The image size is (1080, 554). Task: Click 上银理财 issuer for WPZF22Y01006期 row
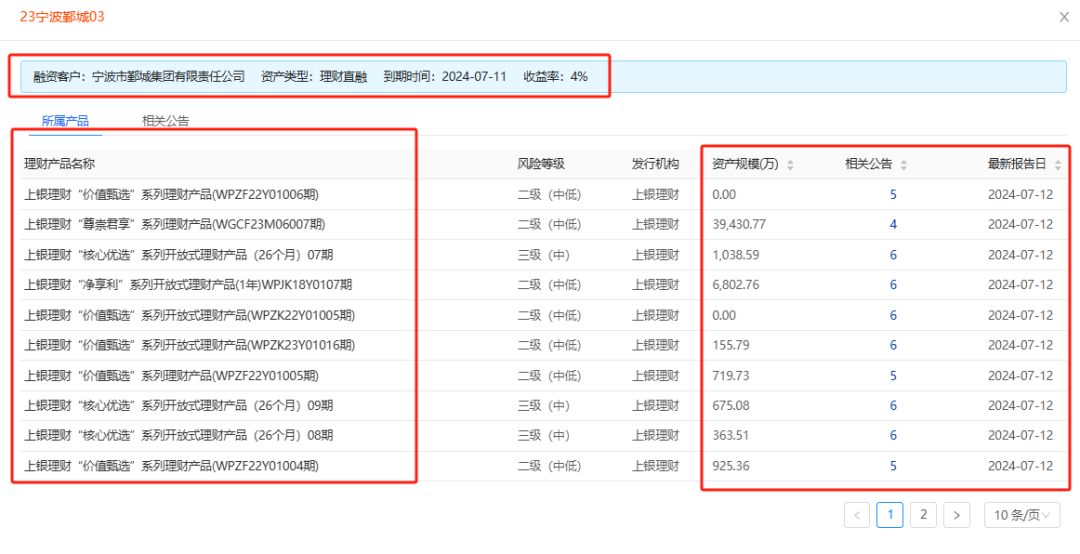point(656,195)
